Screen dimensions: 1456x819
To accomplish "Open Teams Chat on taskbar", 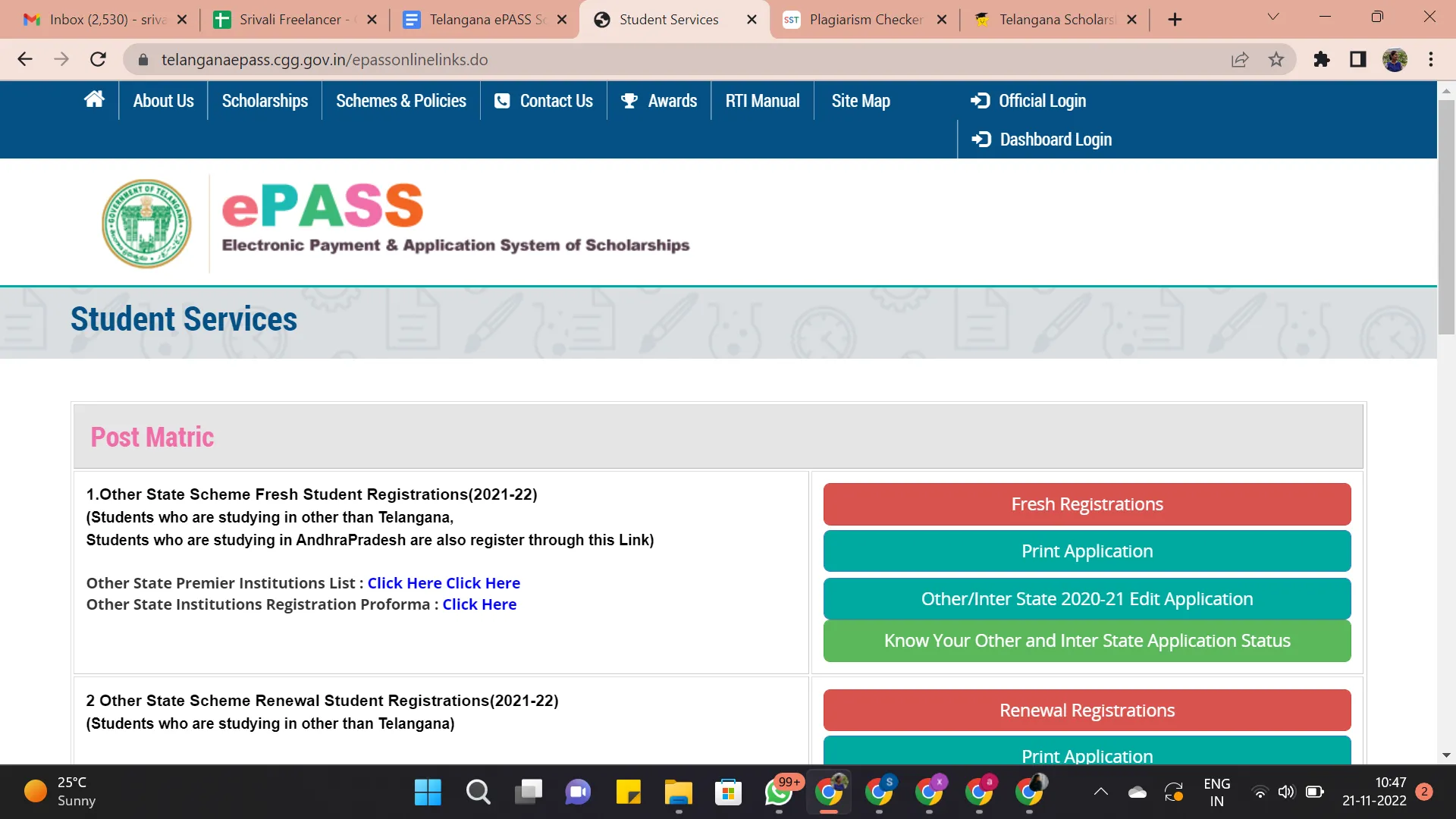I will (578, 792).
